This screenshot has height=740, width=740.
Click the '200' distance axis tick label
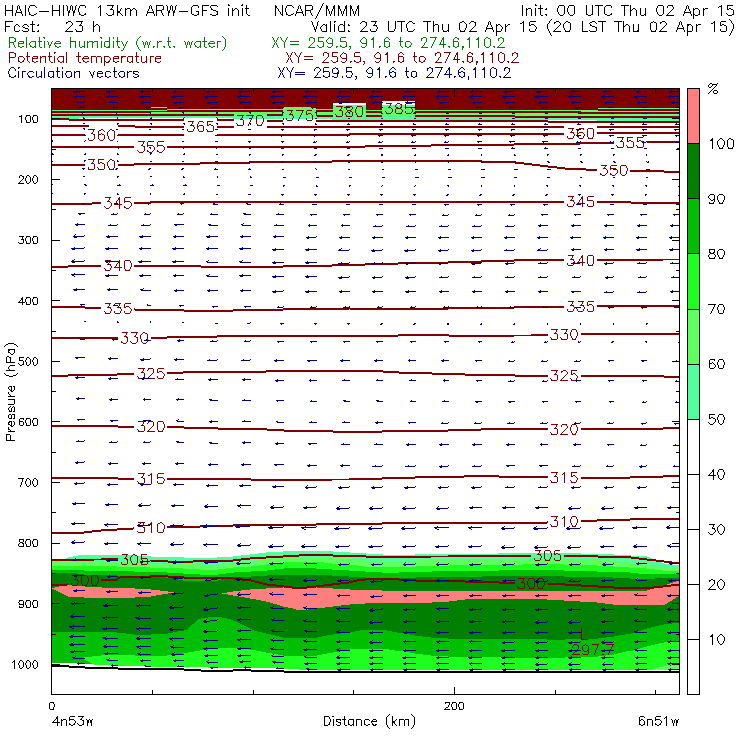coord(454,706)
